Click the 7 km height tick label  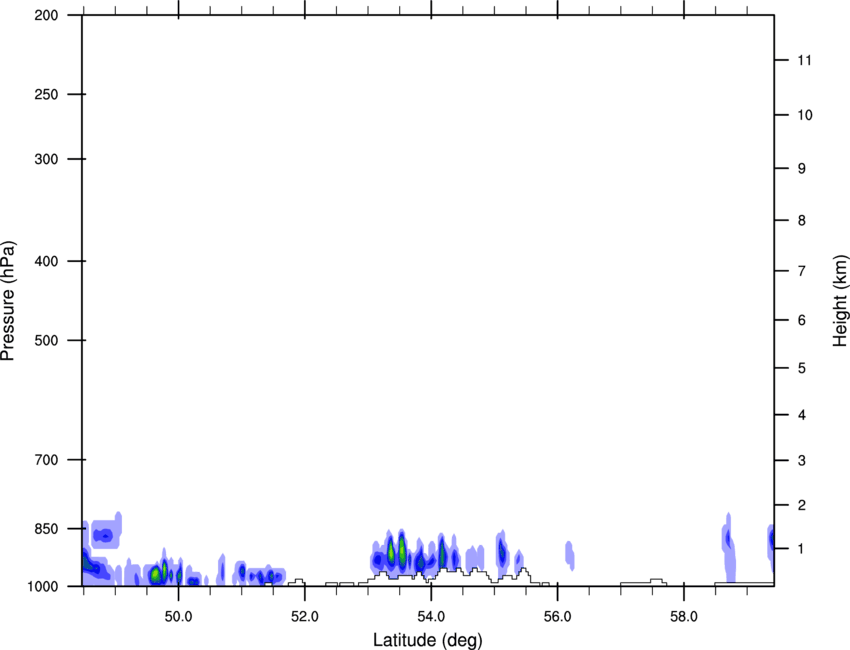coord(801,271)
